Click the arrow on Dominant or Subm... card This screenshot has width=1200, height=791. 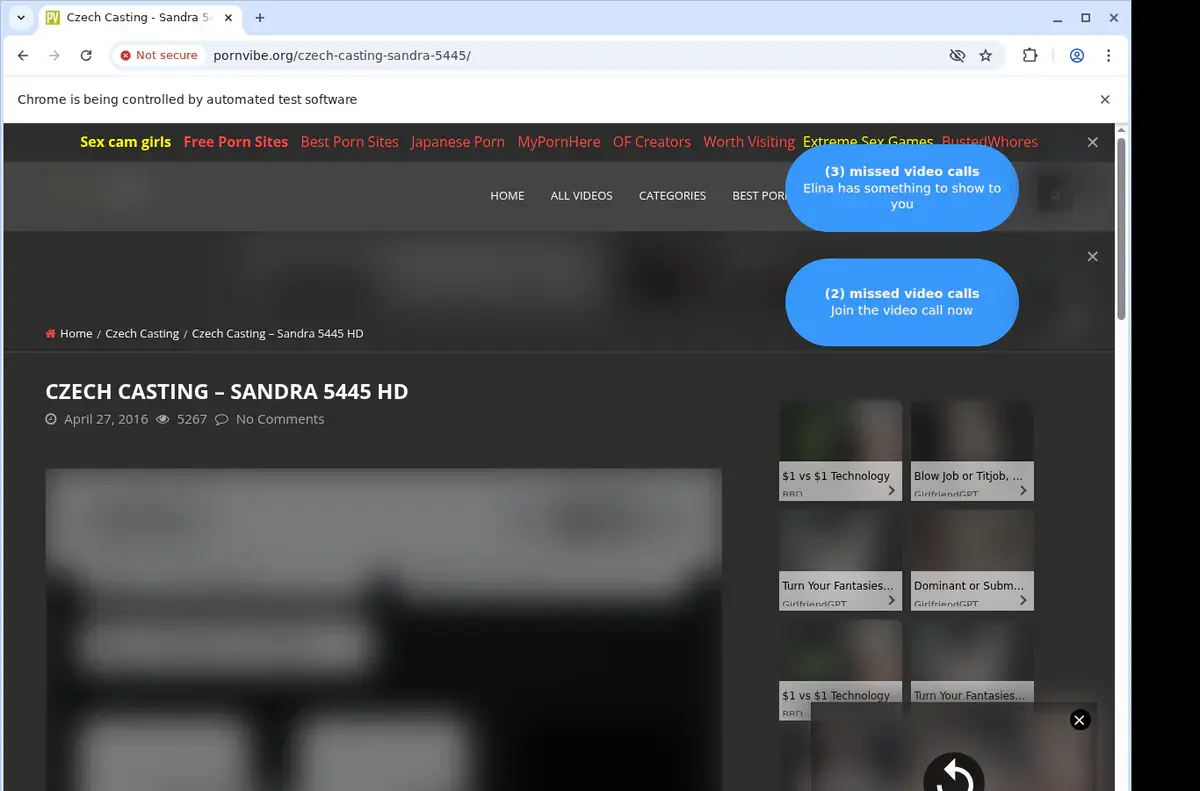(x=1023, y=600)
